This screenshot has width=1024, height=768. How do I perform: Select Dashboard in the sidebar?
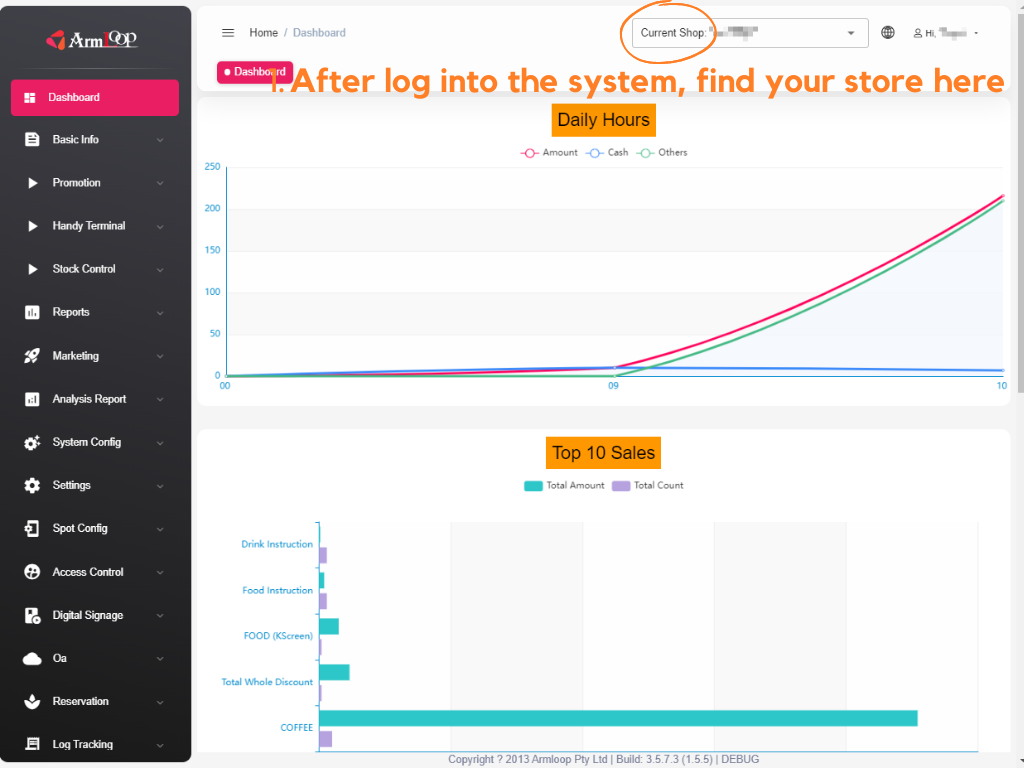click(x=95, y=98)
